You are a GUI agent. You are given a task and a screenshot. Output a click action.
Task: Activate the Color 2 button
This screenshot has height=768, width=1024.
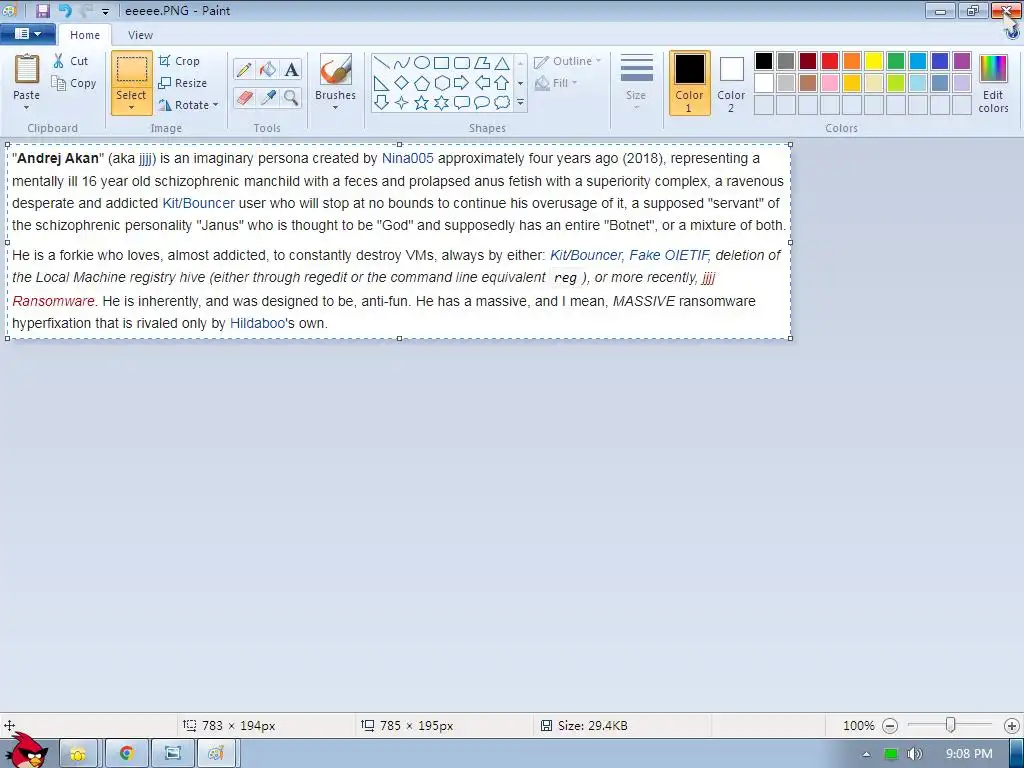click(x=731, y=83)
